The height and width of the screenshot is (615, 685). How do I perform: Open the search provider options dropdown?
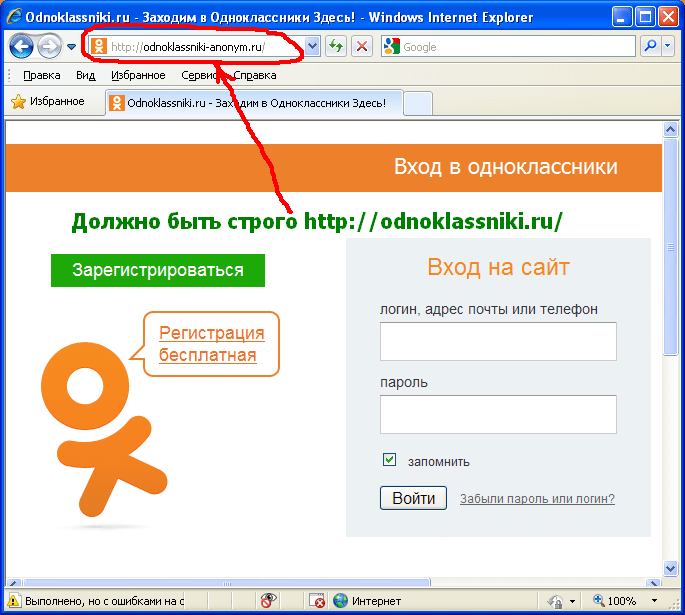click(667, 46)
